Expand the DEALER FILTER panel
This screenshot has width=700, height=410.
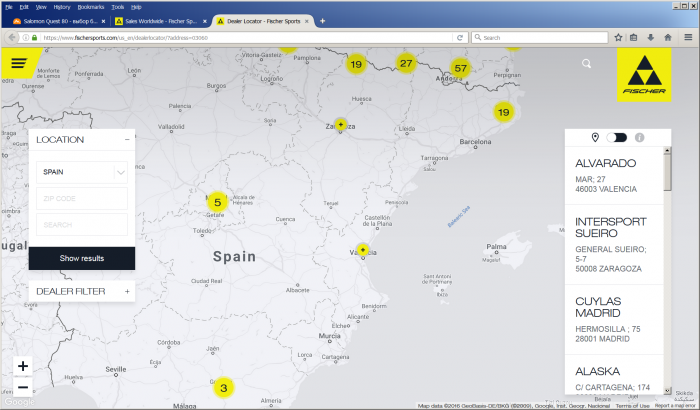127,291
